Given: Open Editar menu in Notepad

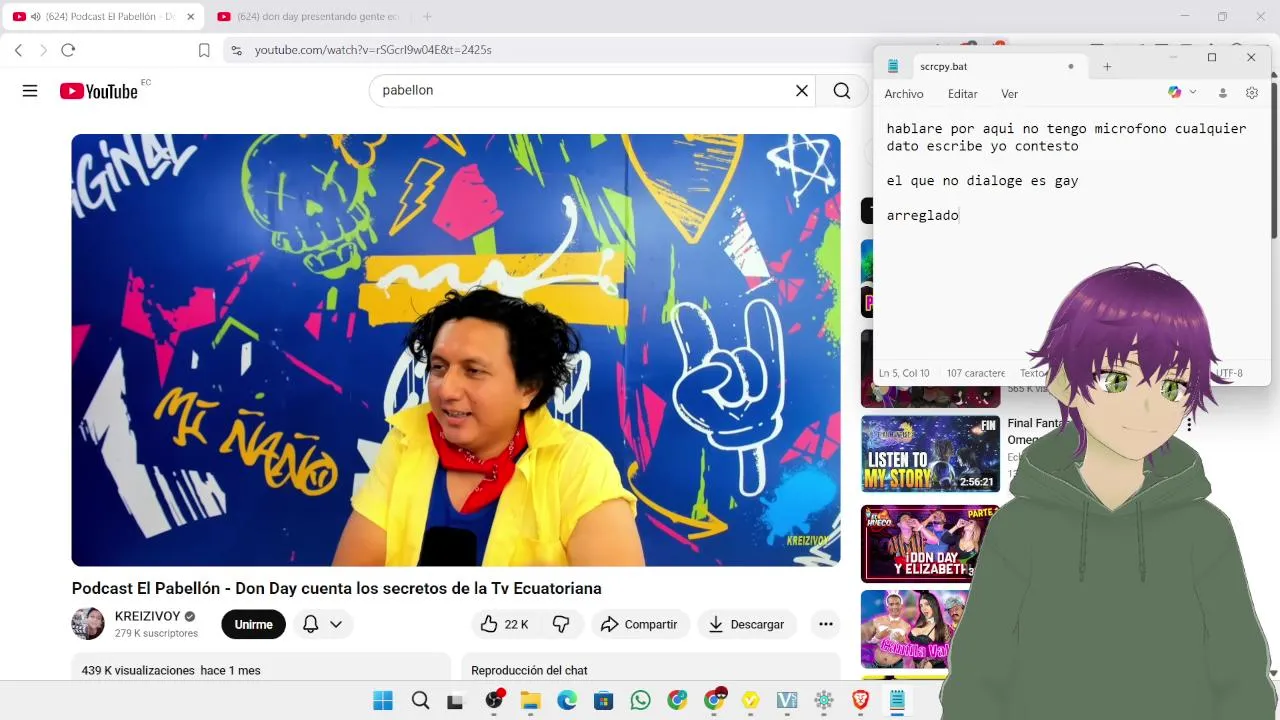Looking at the screenshot, I should [963, 94].
